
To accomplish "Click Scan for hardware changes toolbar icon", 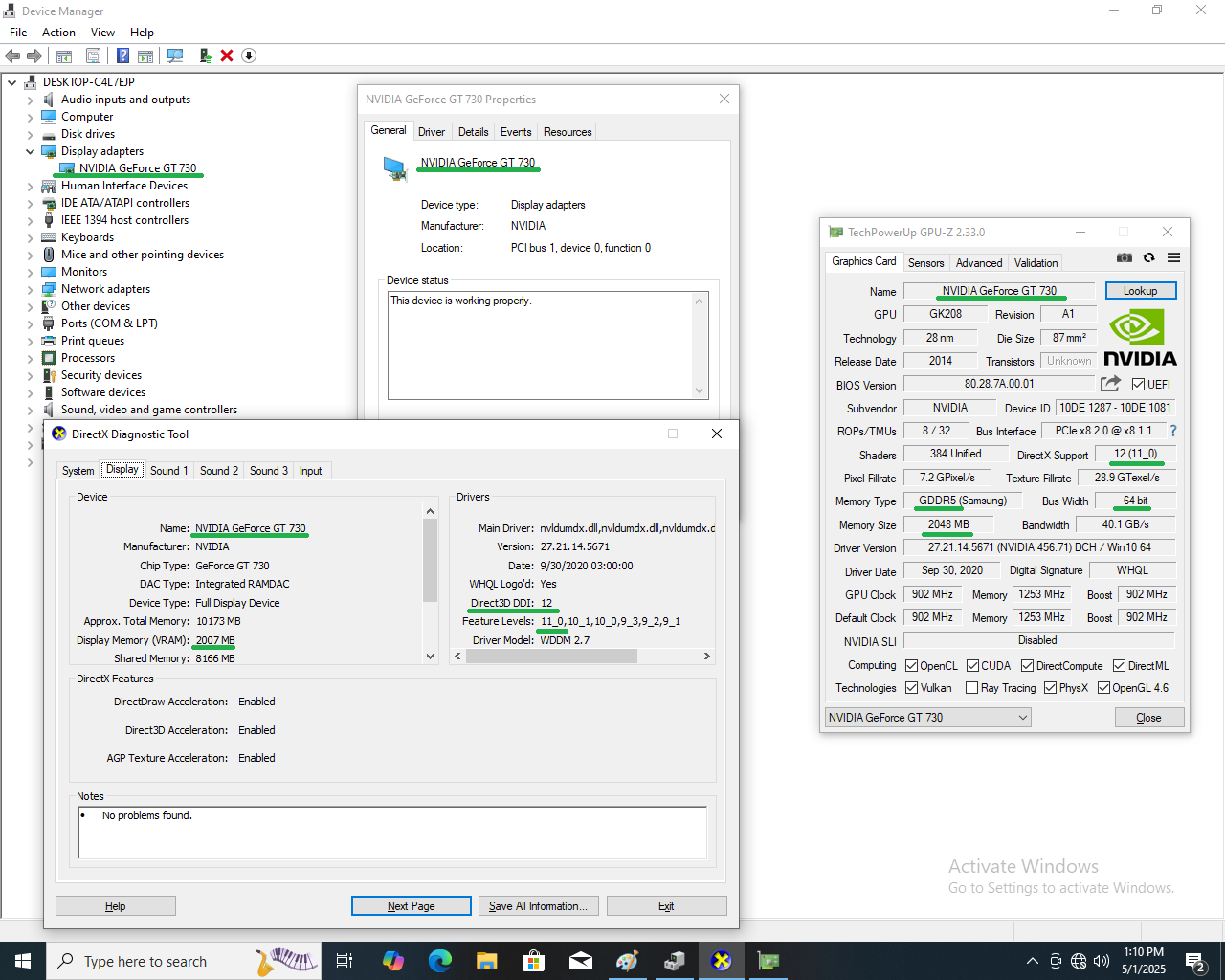I will 175,56.
